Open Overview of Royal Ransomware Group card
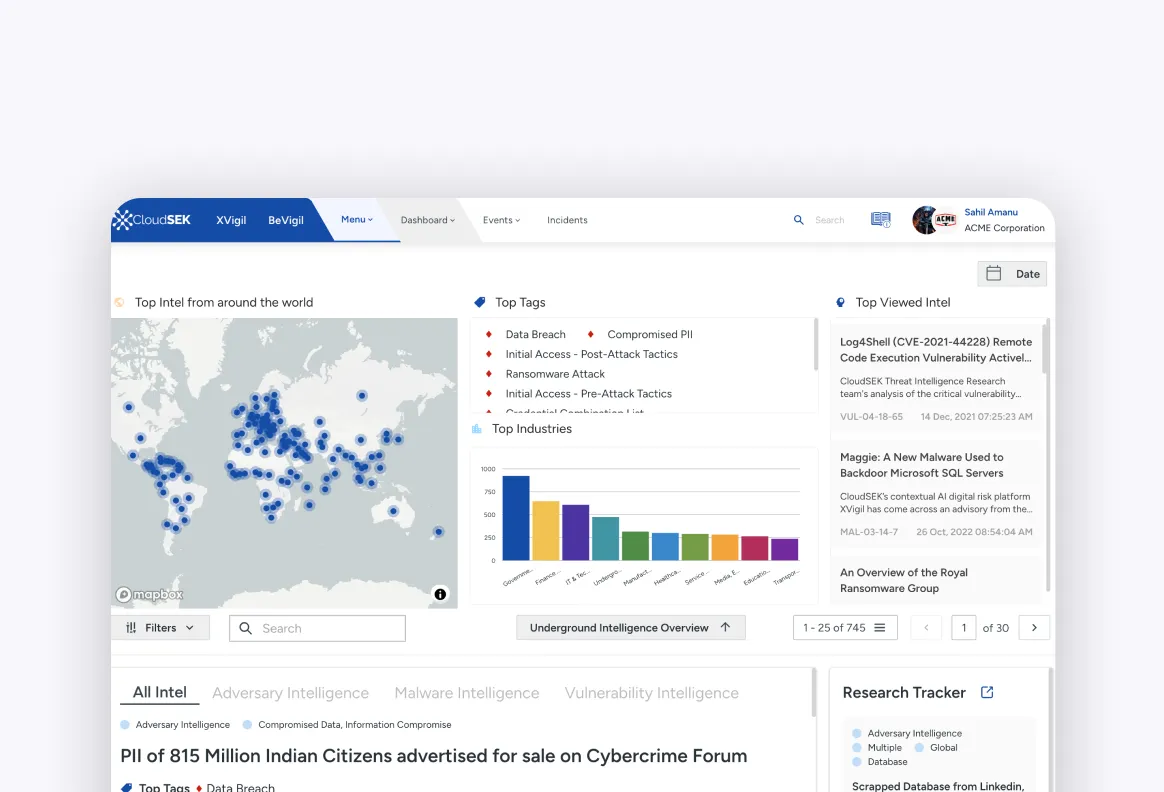1164x792 pixels. click(x=936, y=580)
